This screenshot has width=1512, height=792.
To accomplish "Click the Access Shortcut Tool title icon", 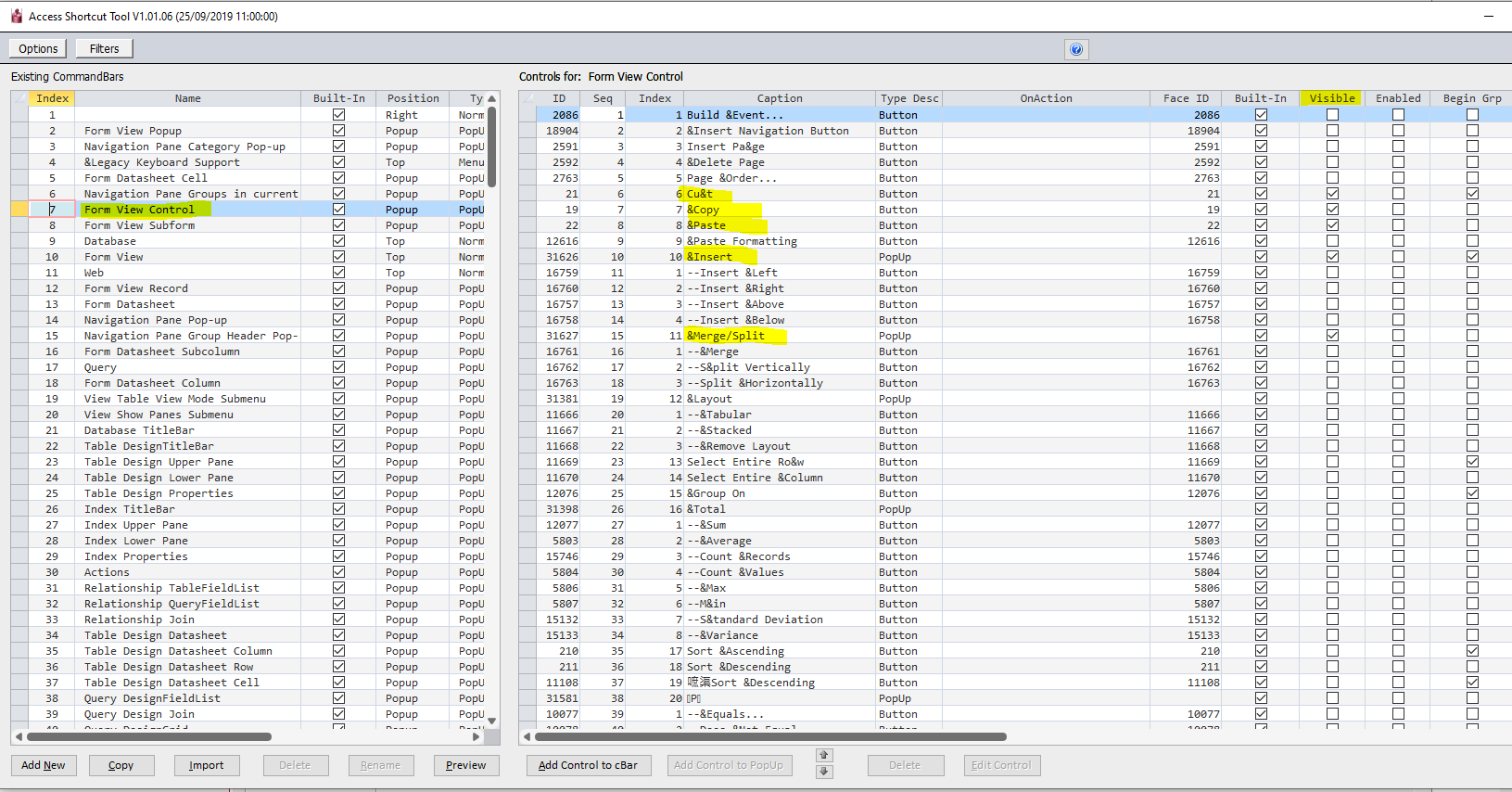I will pyautogui.click(x=16, y=16).
